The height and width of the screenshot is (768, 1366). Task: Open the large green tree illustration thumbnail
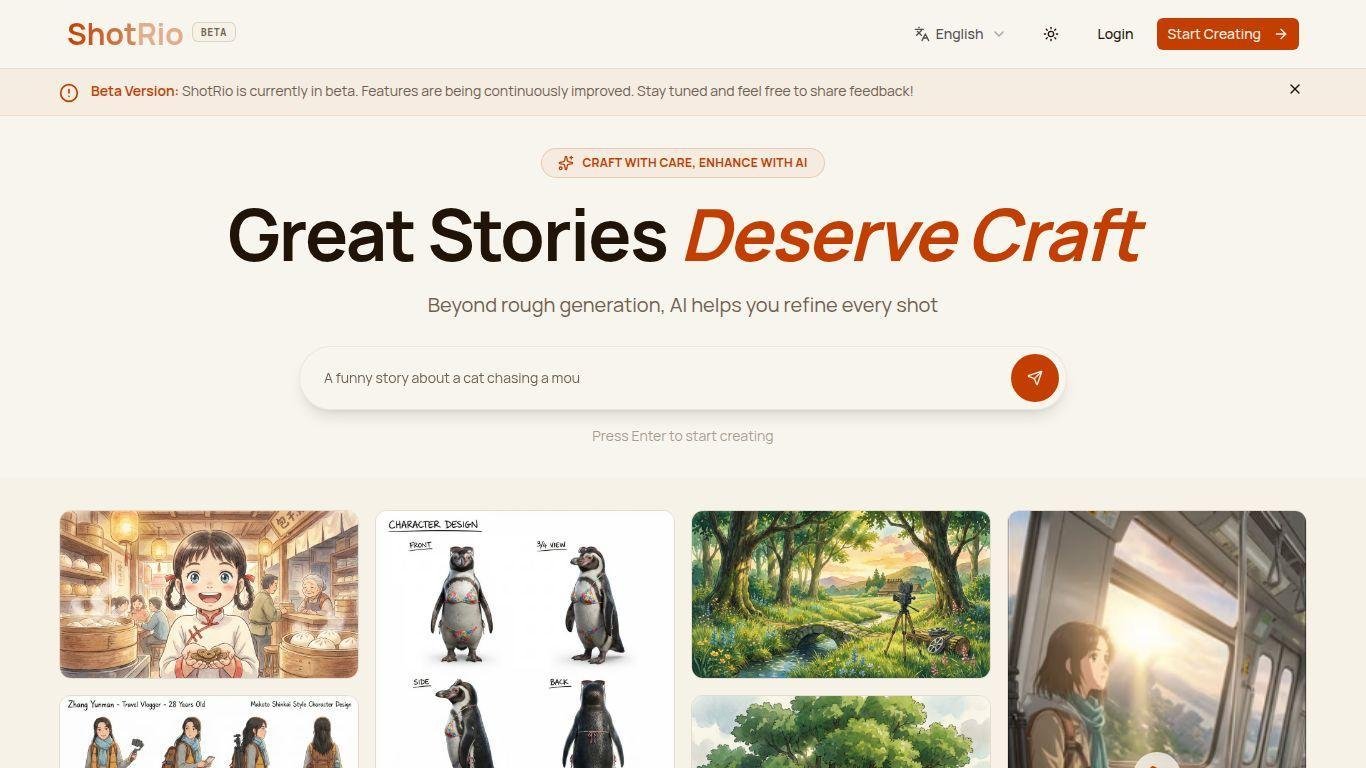(841, 732)
